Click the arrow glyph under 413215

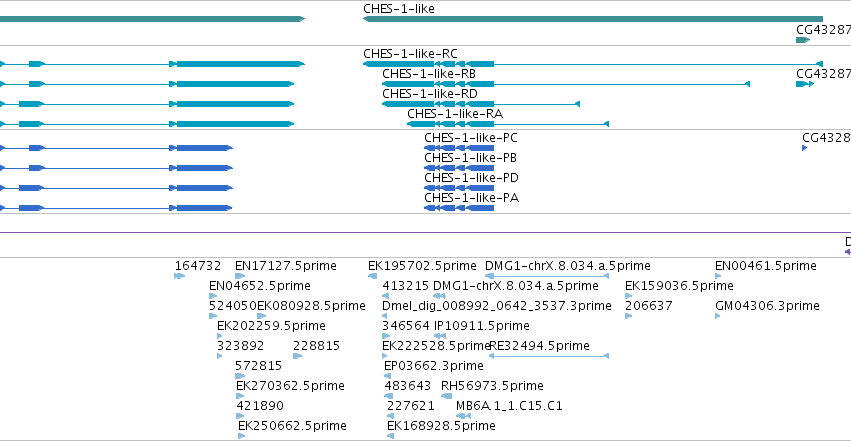coord(385,296)
